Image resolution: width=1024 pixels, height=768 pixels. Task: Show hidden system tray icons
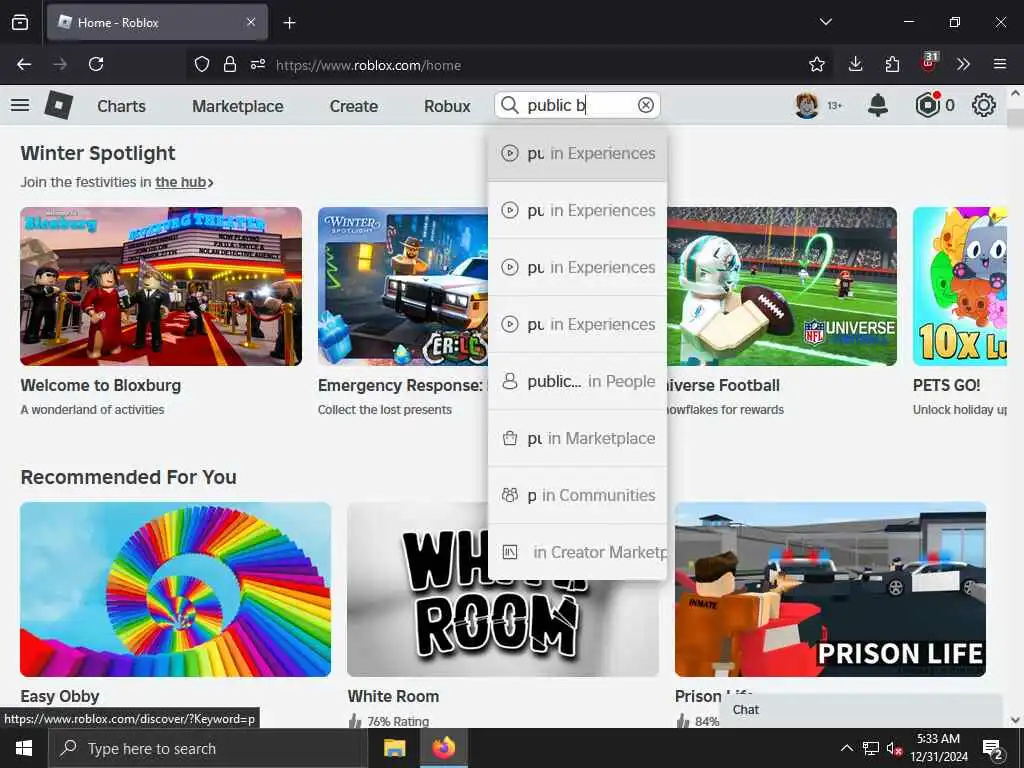pos(846,748)
